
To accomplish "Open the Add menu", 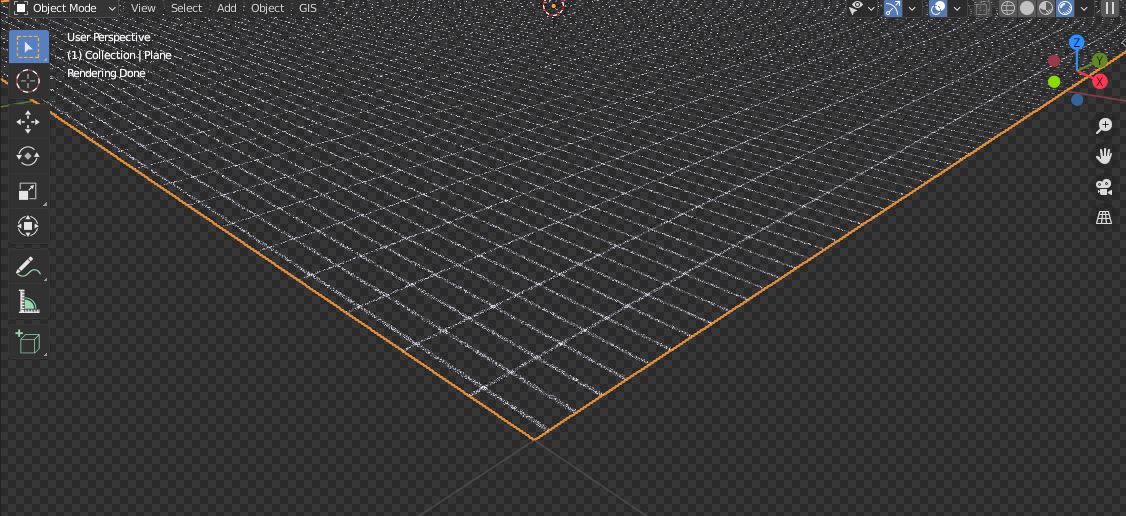I will pos(227,8).
